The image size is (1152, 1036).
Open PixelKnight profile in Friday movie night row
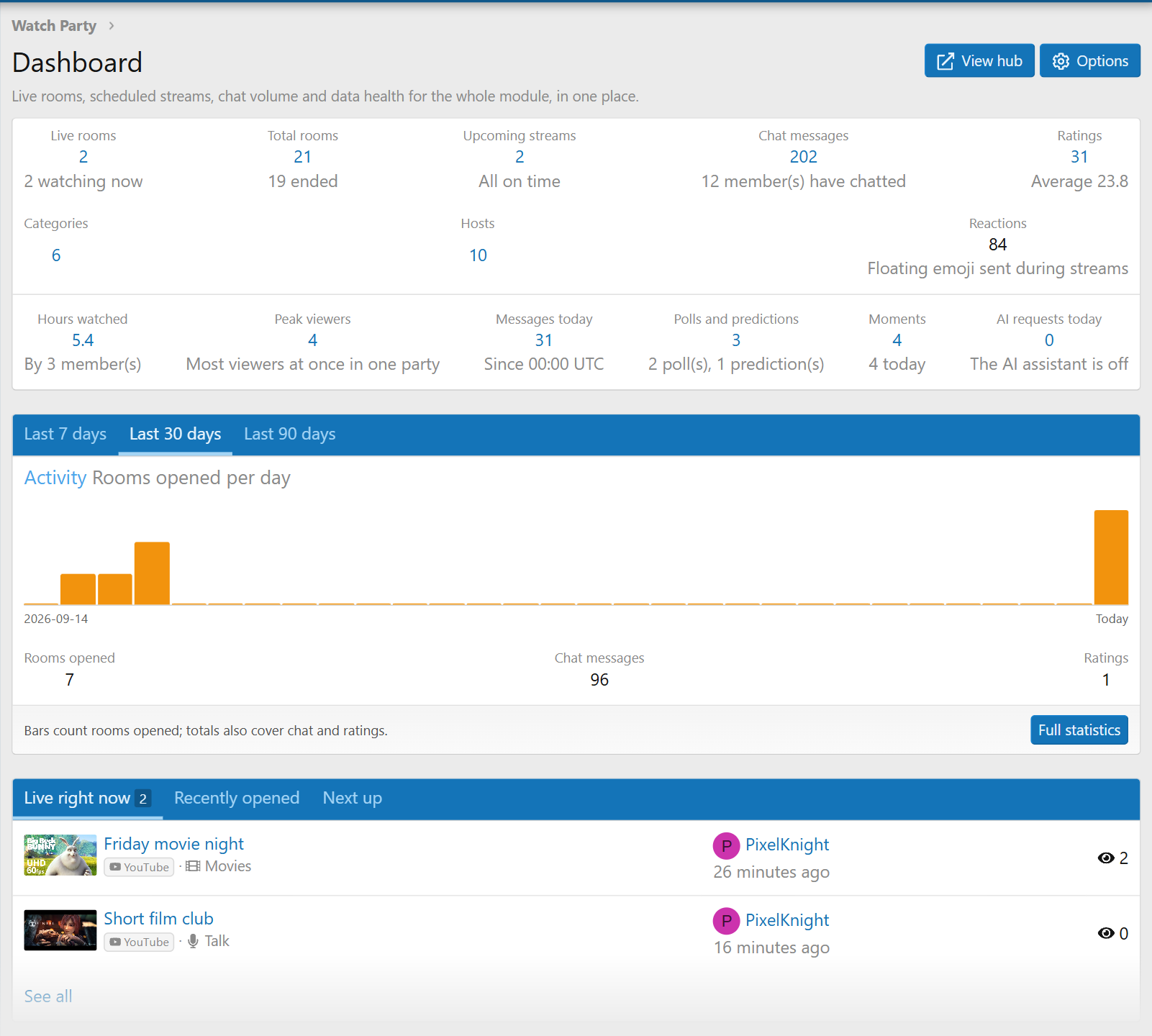pos(787,845)
